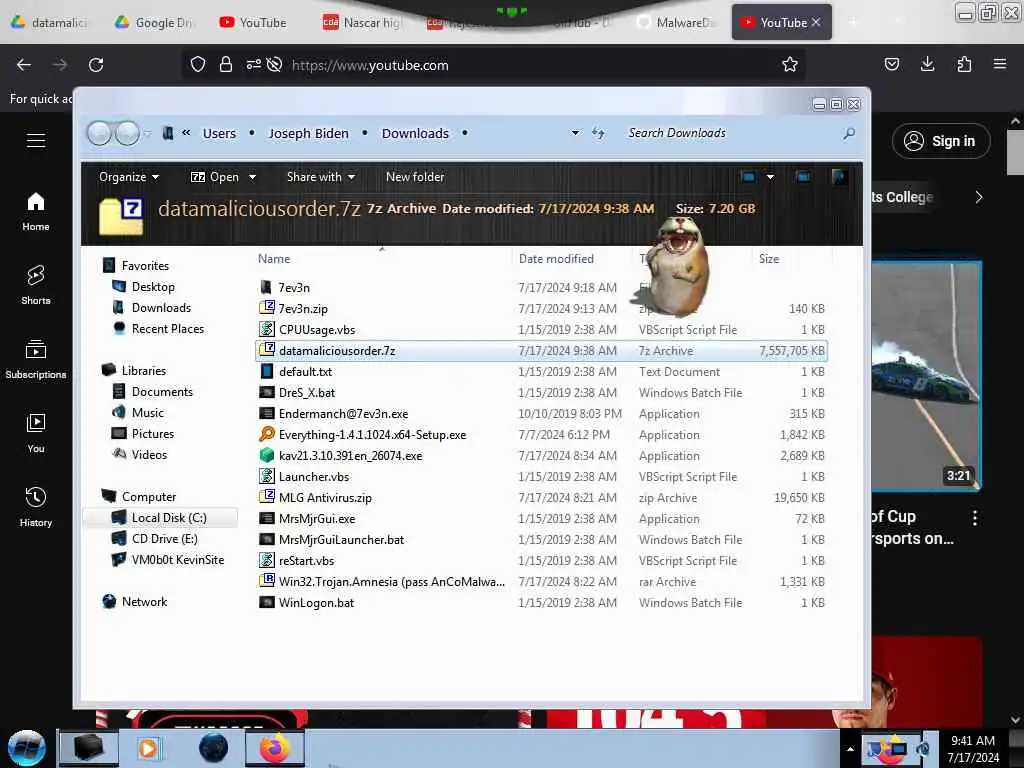Sort files by the Size column

769,259
